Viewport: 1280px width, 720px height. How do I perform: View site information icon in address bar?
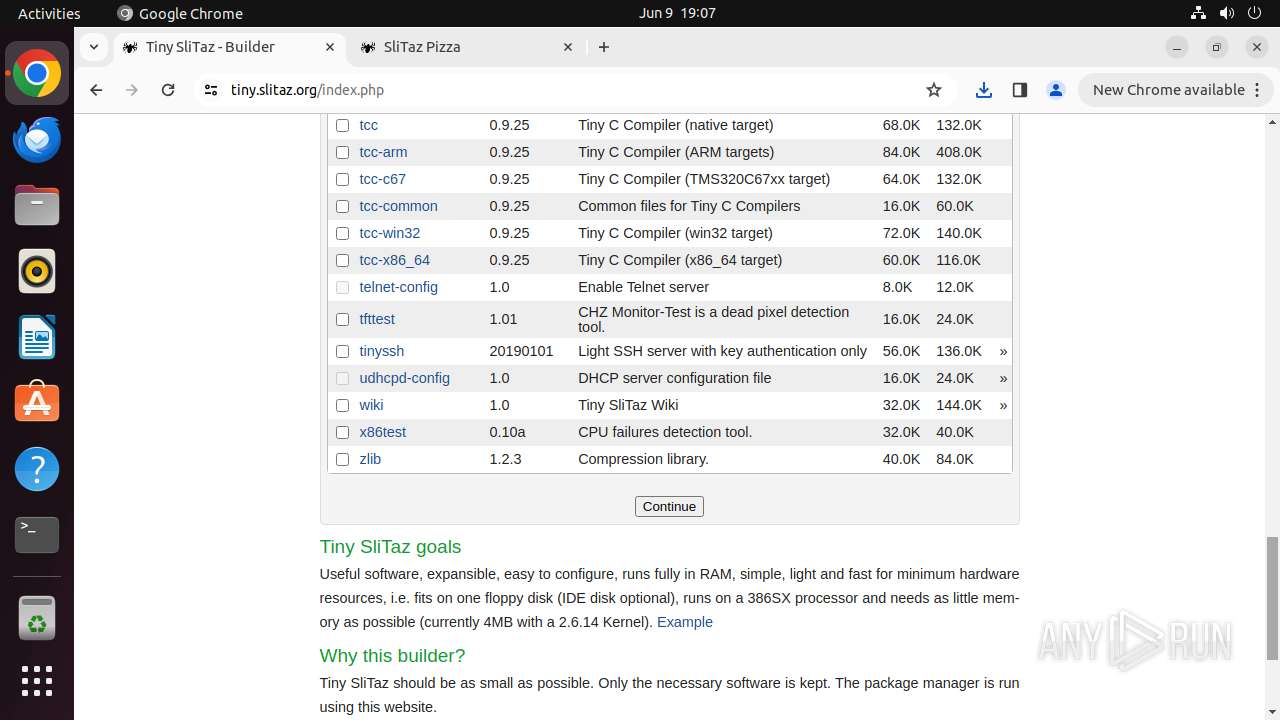click(210, 90)
